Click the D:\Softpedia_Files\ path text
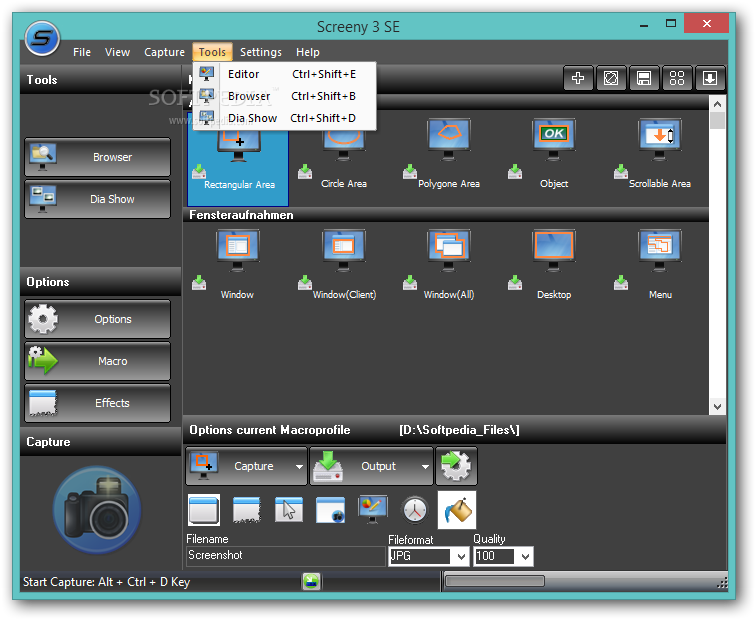This screenshot has width=756, height=620. (459, 430)
